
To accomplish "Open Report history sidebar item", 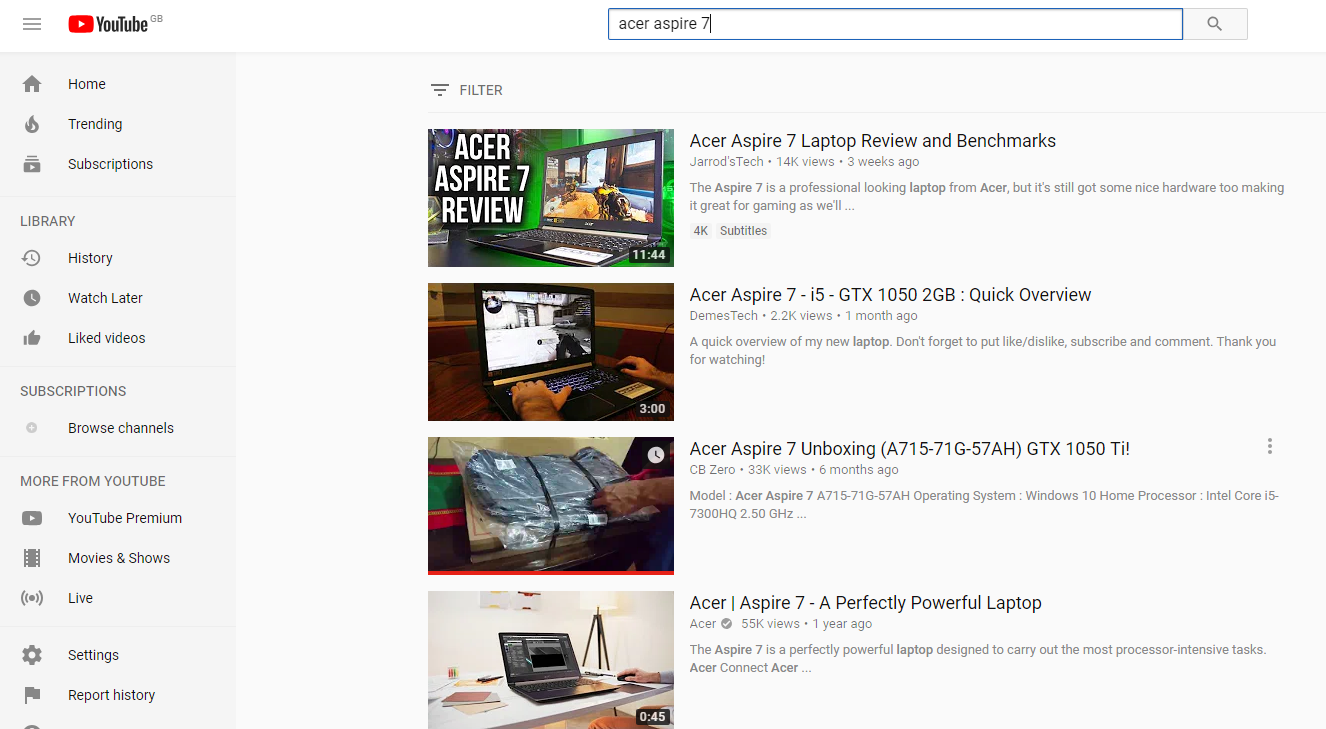I will tap(118, 695).
